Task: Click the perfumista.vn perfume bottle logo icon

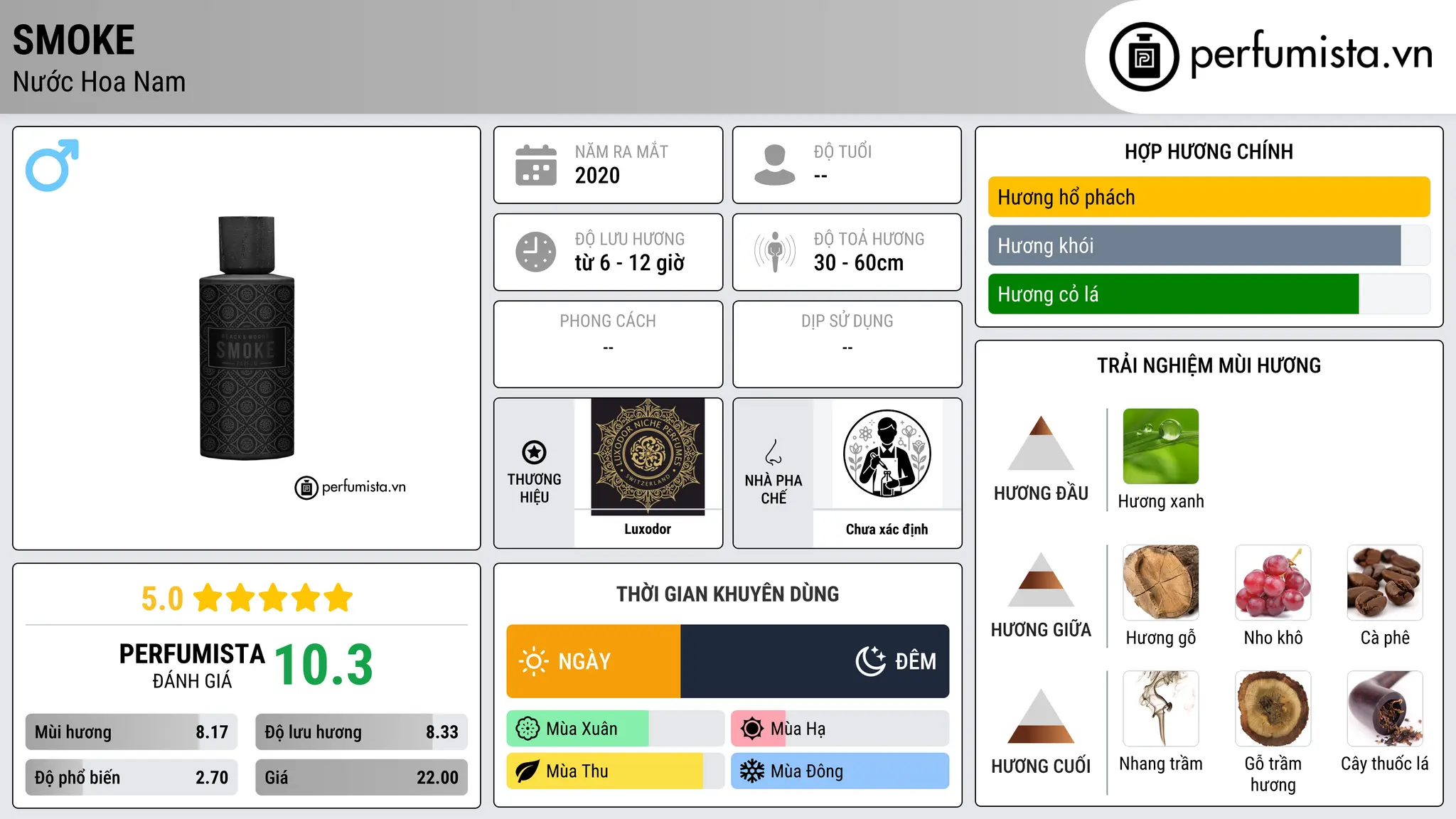Action: pos(1144,57)
